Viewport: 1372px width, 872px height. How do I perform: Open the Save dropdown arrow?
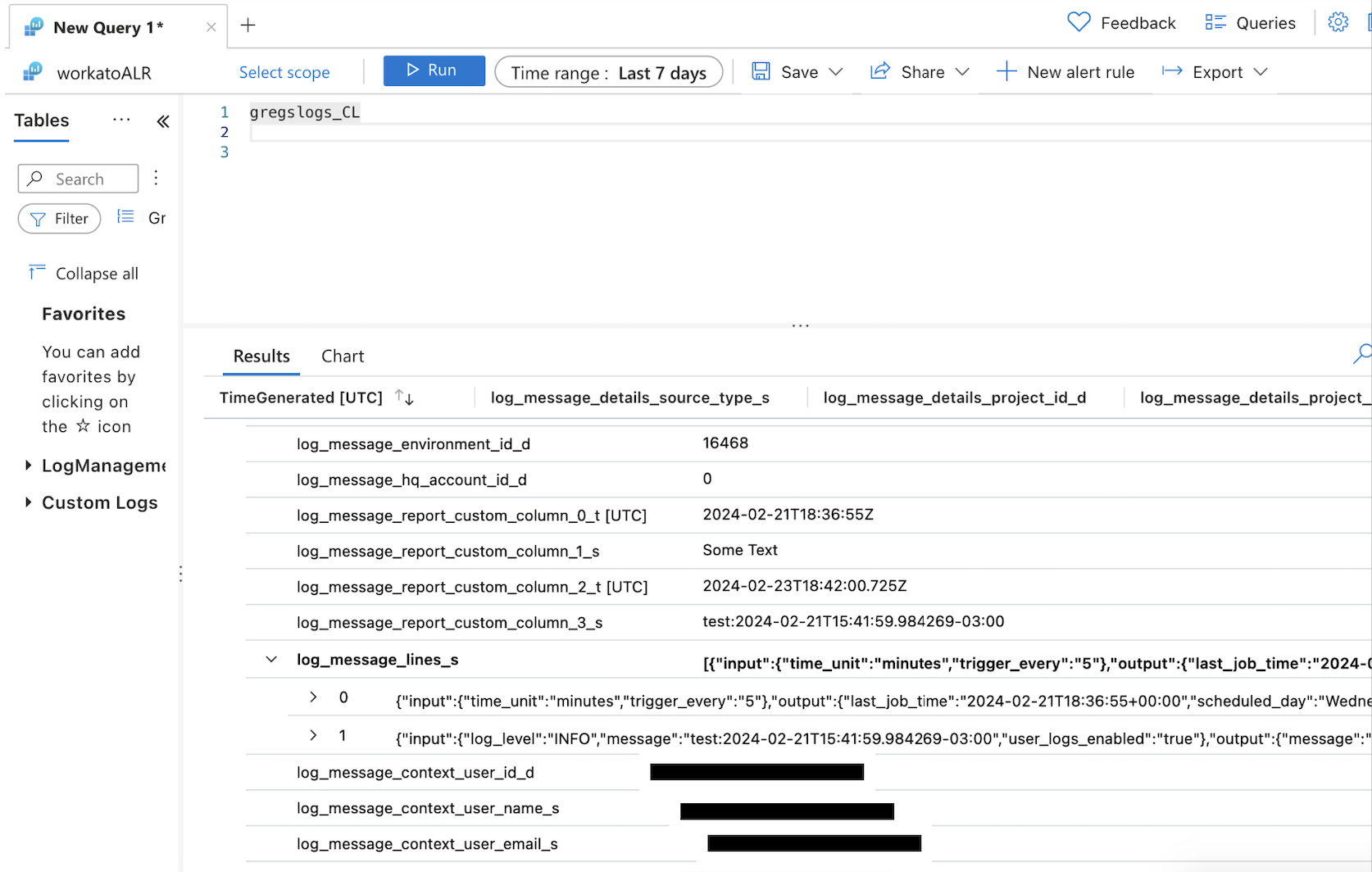(838, 71)
